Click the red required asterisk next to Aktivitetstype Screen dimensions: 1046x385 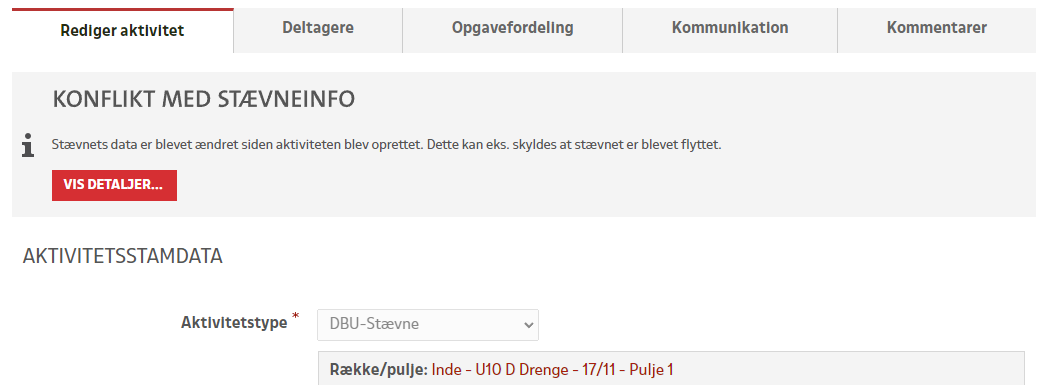[296, 316]
